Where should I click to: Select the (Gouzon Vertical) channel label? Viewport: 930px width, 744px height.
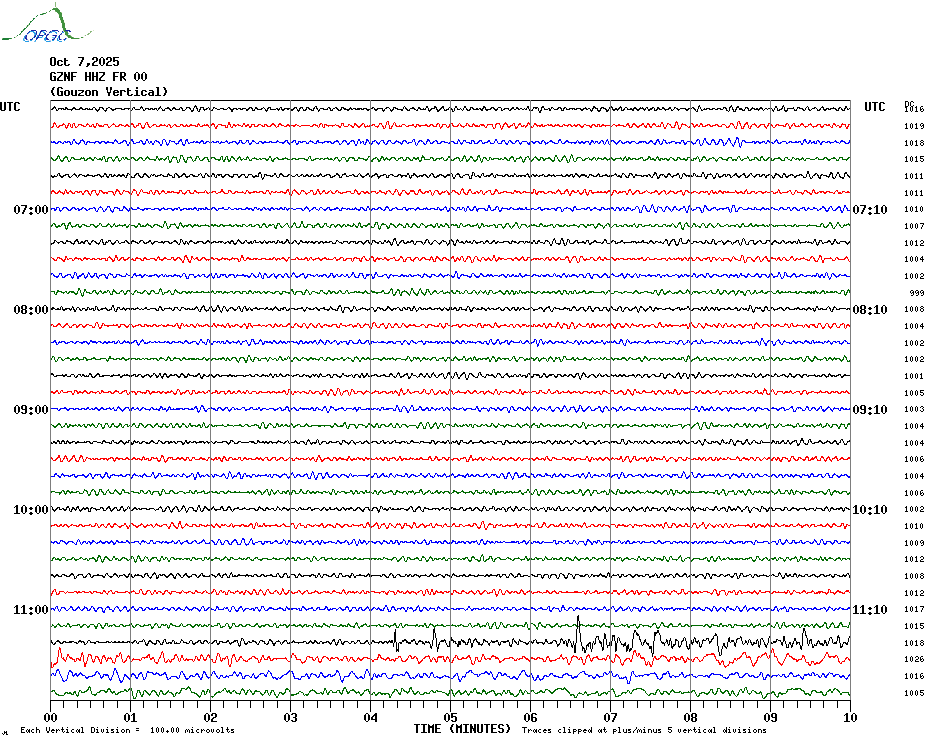[x=108, y=92]
